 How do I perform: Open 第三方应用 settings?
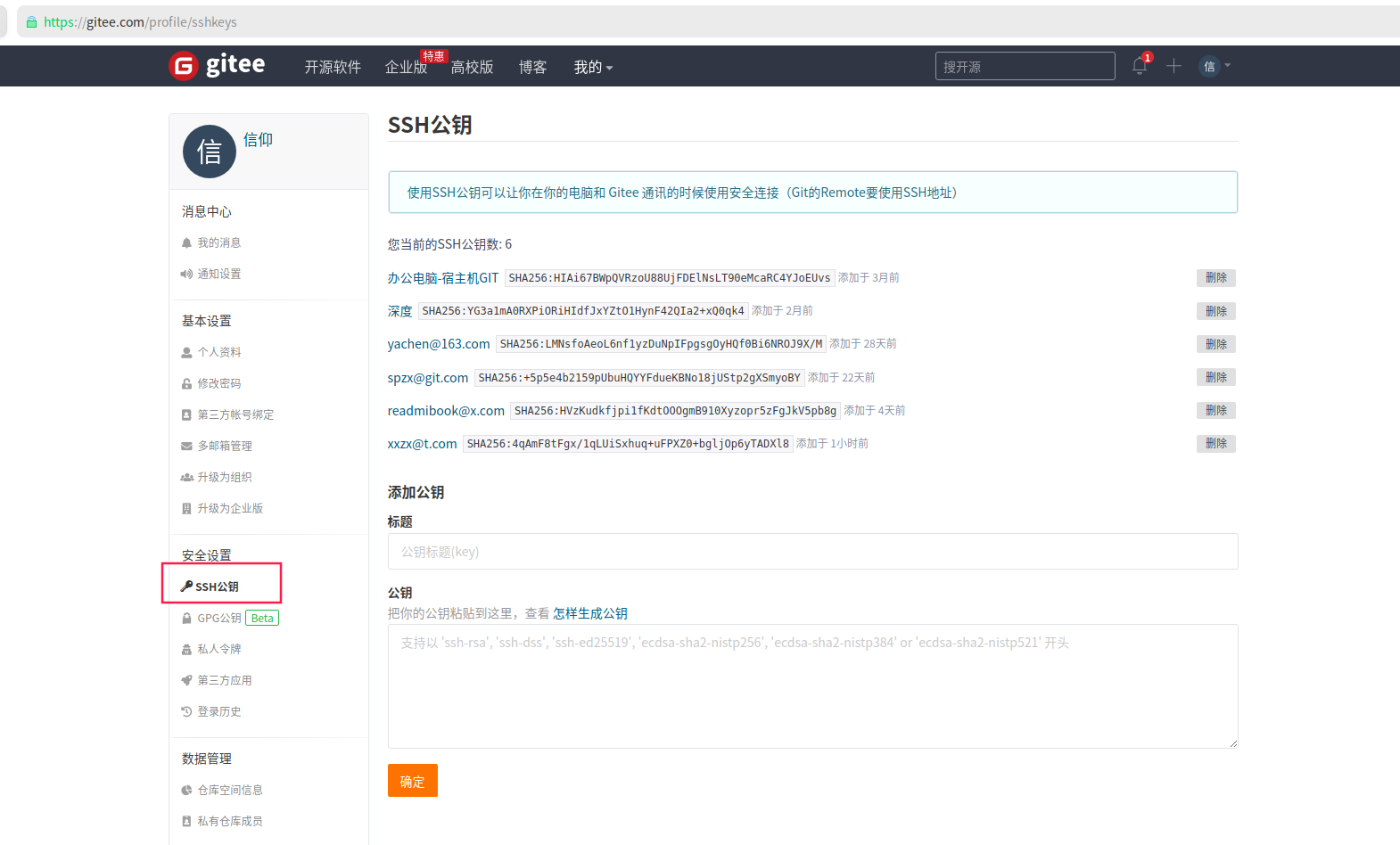225,680
